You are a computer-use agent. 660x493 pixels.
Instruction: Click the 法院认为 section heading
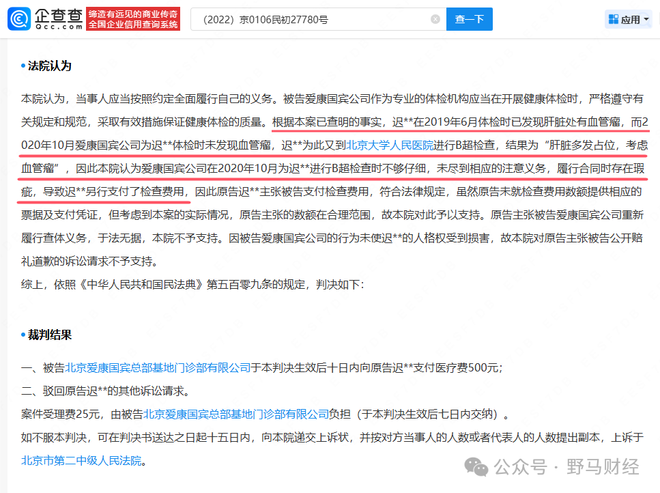(49, 66)
